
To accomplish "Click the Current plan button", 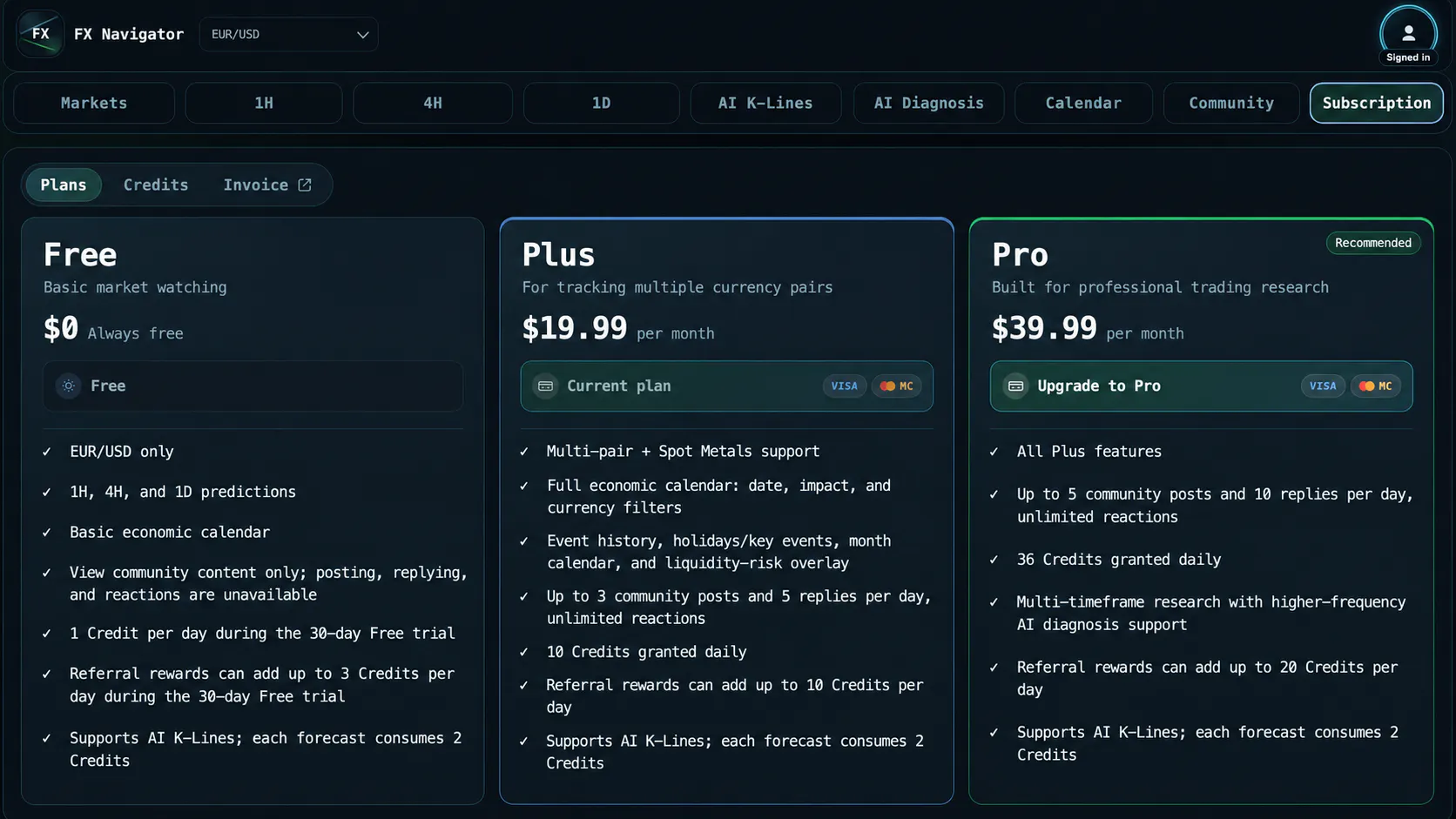I will (726, 386).
